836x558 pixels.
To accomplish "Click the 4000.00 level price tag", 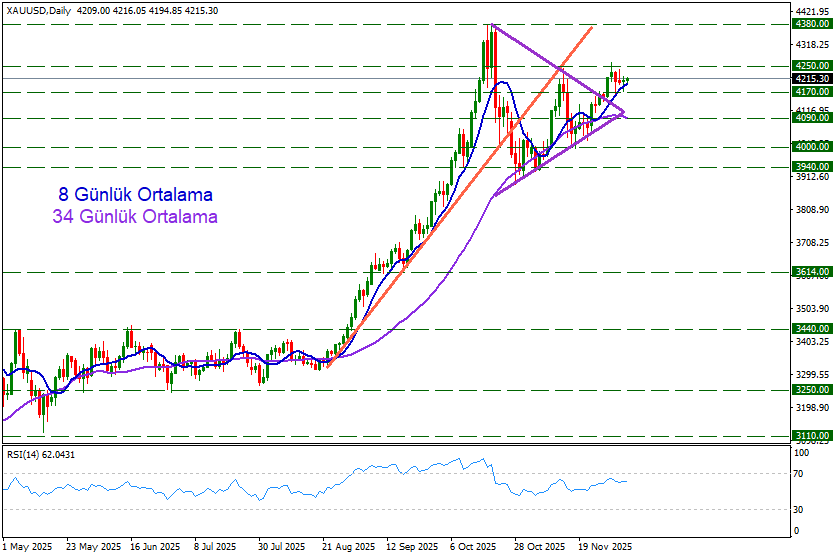I will pos(807,146).
